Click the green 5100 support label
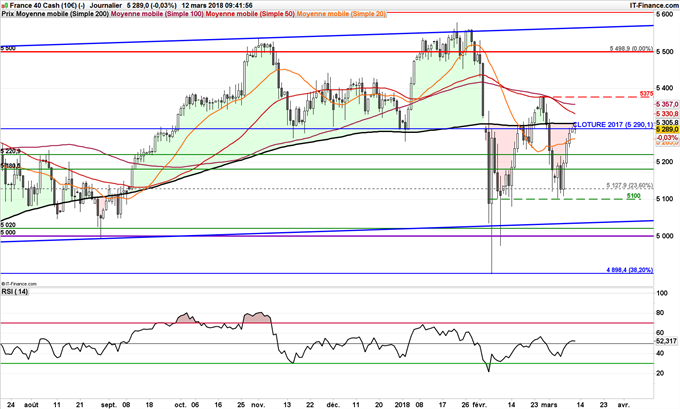Viewport: 680px width, 409px height. tap(634, 196)
